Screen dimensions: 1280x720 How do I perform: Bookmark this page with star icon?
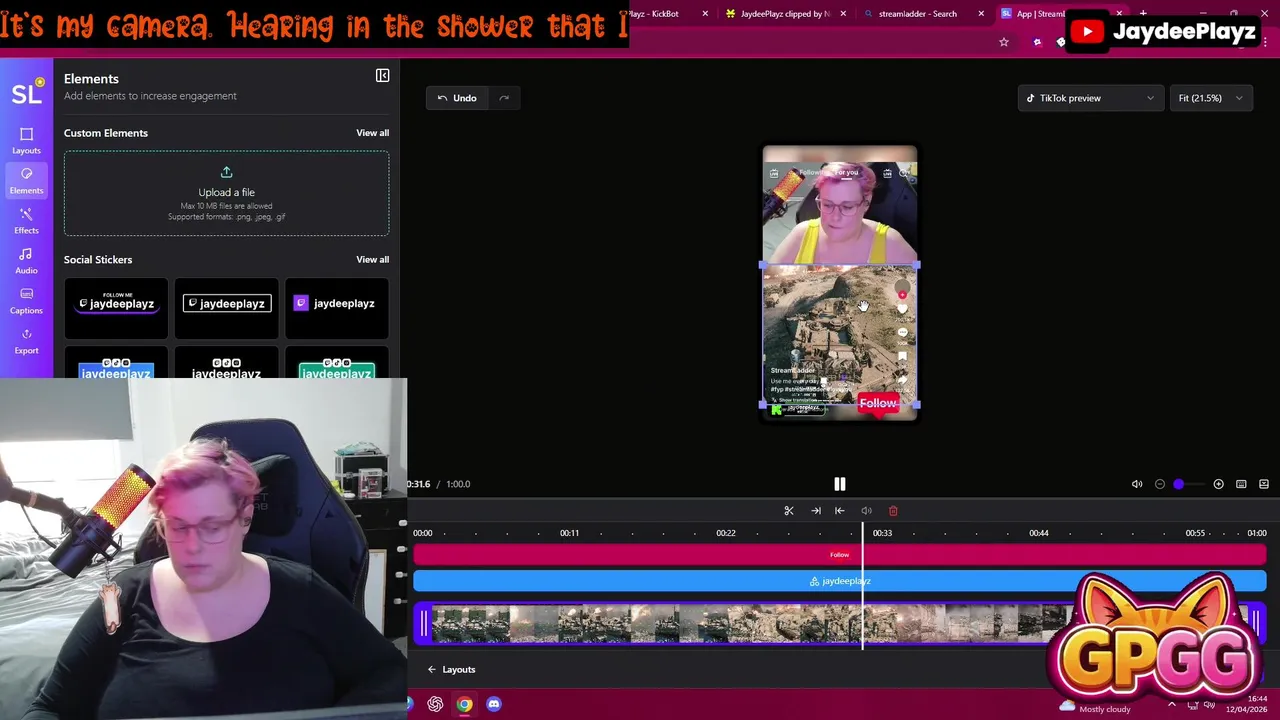1004,42
